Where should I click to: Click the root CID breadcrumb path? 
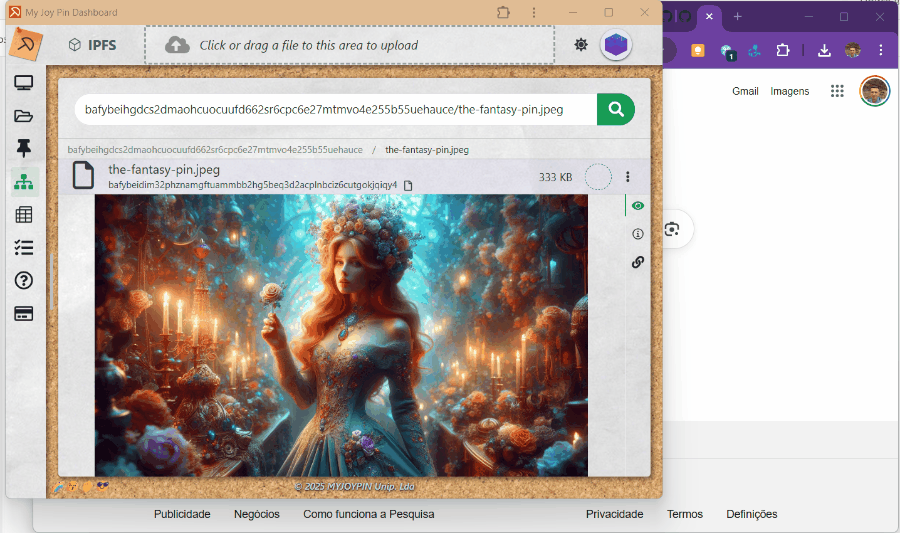[215, 150]
